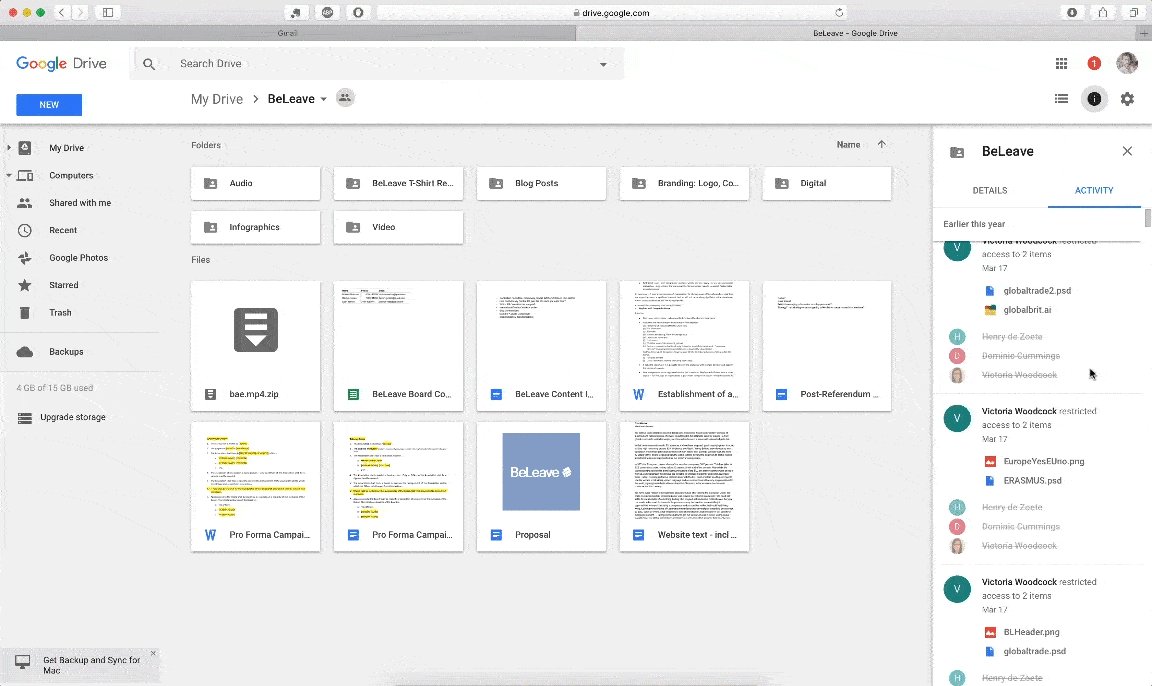Open the Branding: Logo folder
This screenshot has height=686, width=1152.
[x=684, y=183]
